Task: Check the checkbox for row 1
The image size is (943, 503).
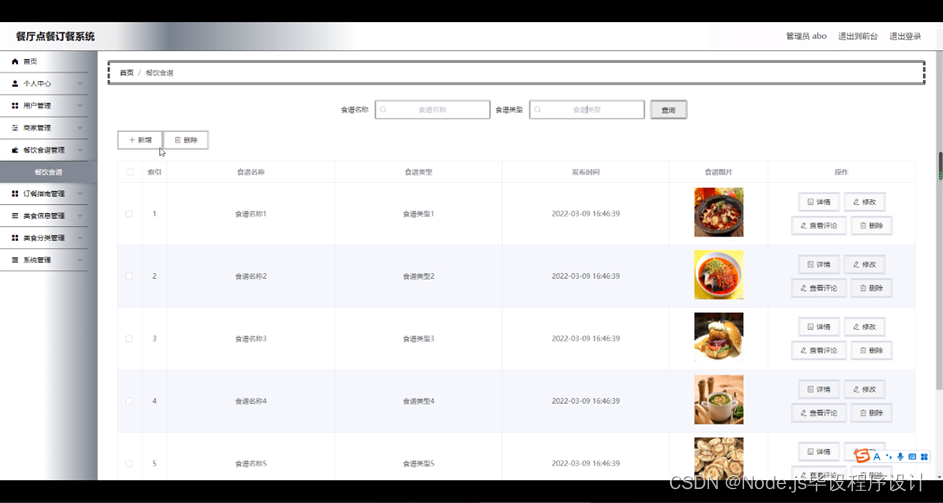Action: (x=129, y=214)
